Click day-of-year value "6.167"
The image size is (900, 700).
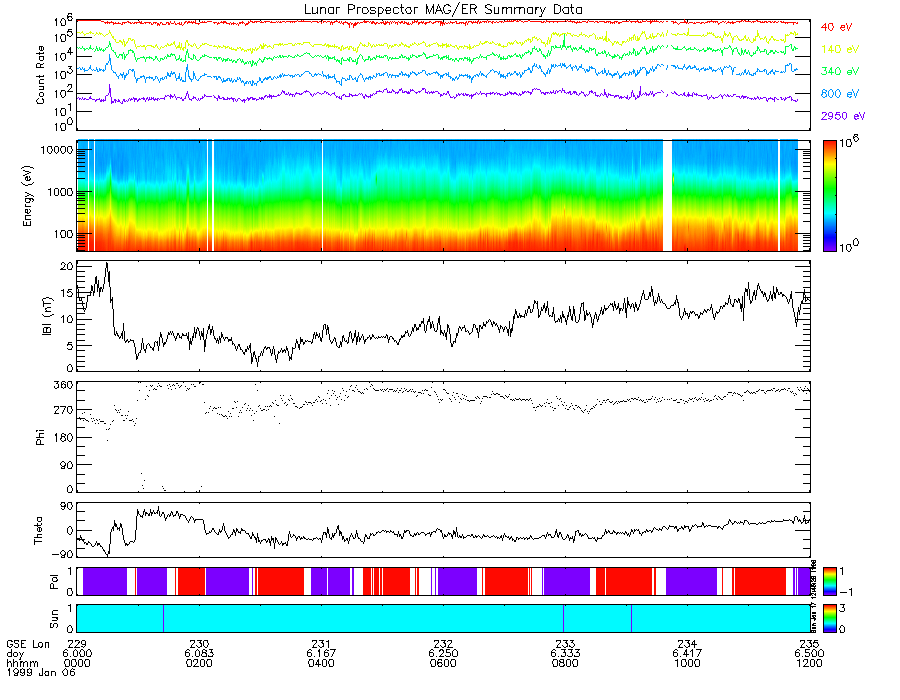pyautogui.click(x=321, y=654)
